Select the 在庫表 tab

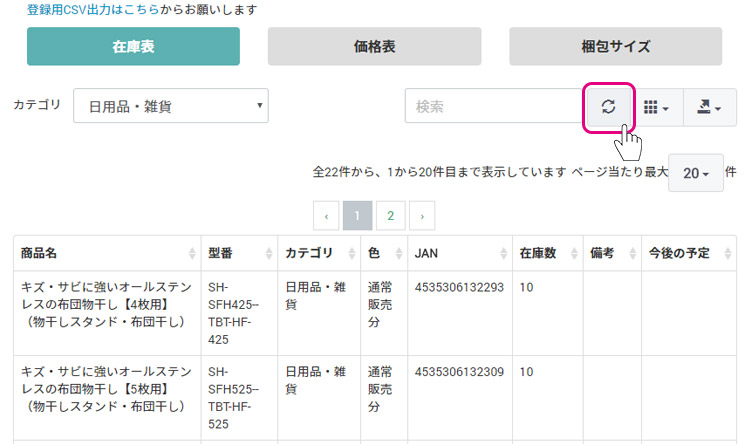tap(133, 46)
